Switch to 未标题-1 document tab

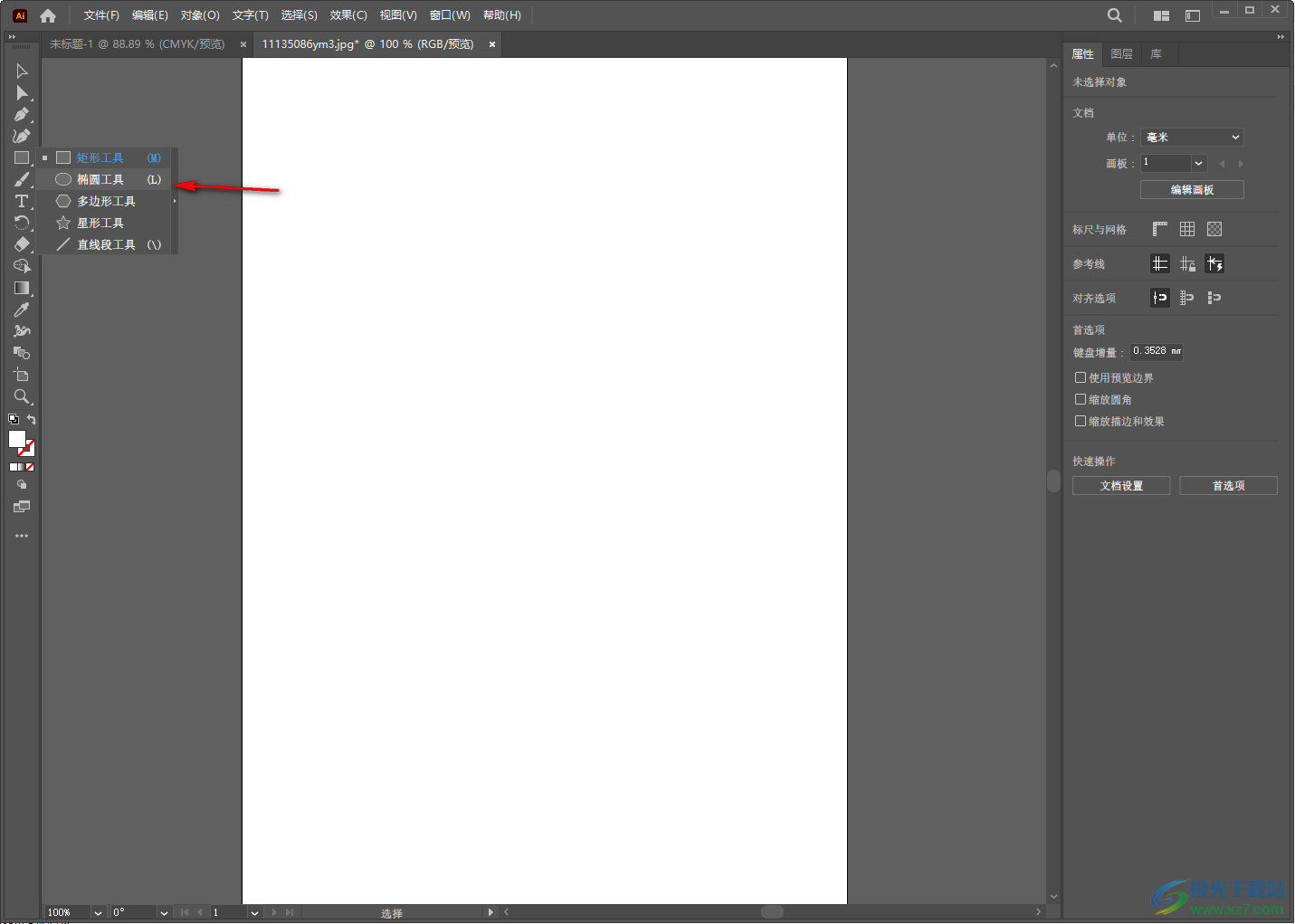[138, 43]
